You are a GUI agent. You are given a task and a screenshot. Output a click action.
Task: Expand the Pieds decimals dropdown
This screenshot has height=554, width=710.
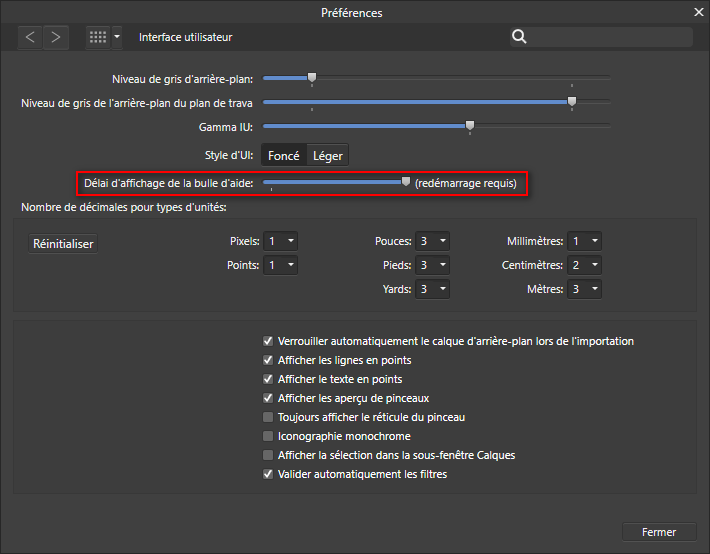(432, 265)
